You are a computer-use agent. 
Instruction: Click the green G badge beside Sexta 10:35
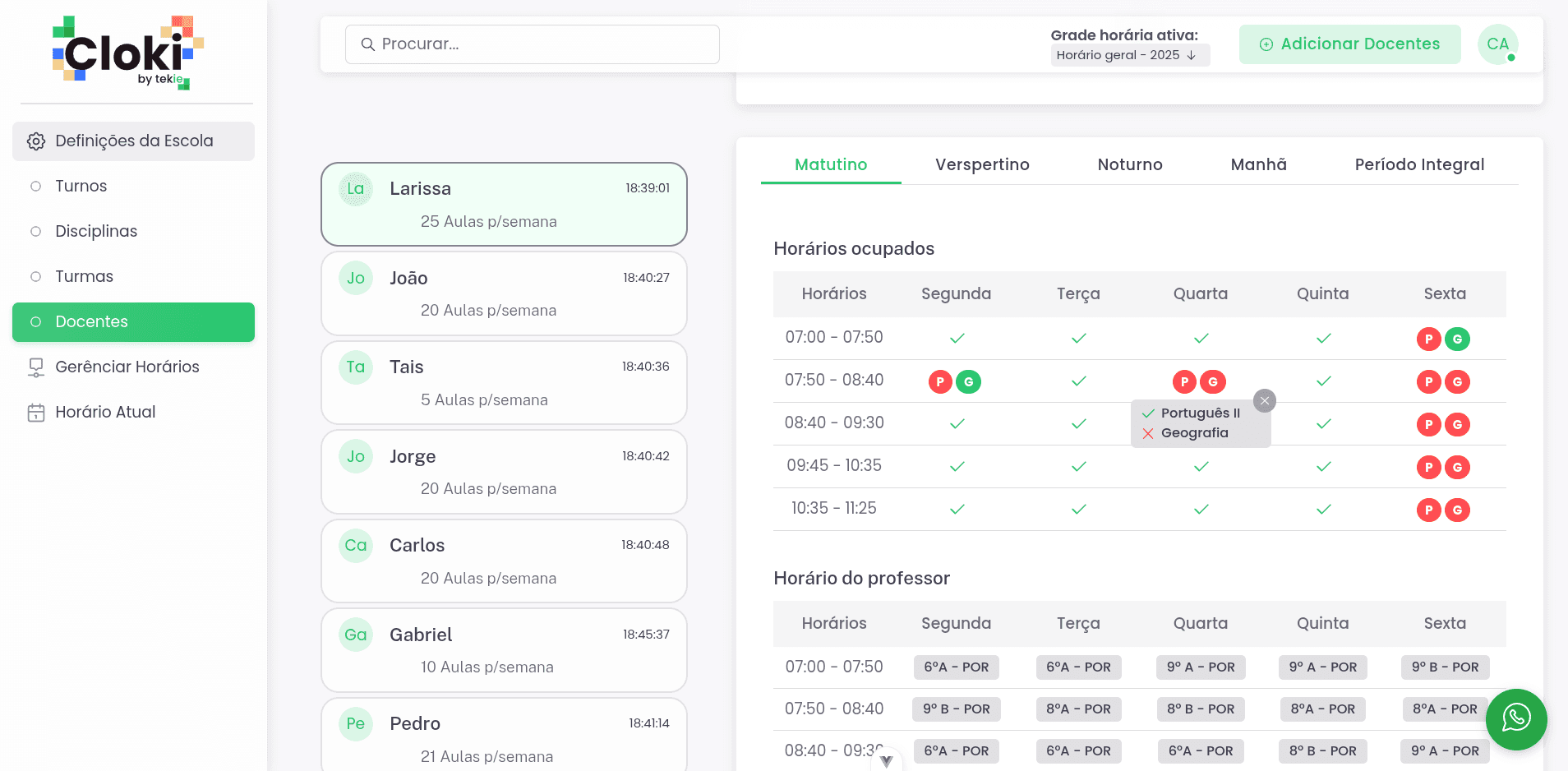[x=1459, y=510]
